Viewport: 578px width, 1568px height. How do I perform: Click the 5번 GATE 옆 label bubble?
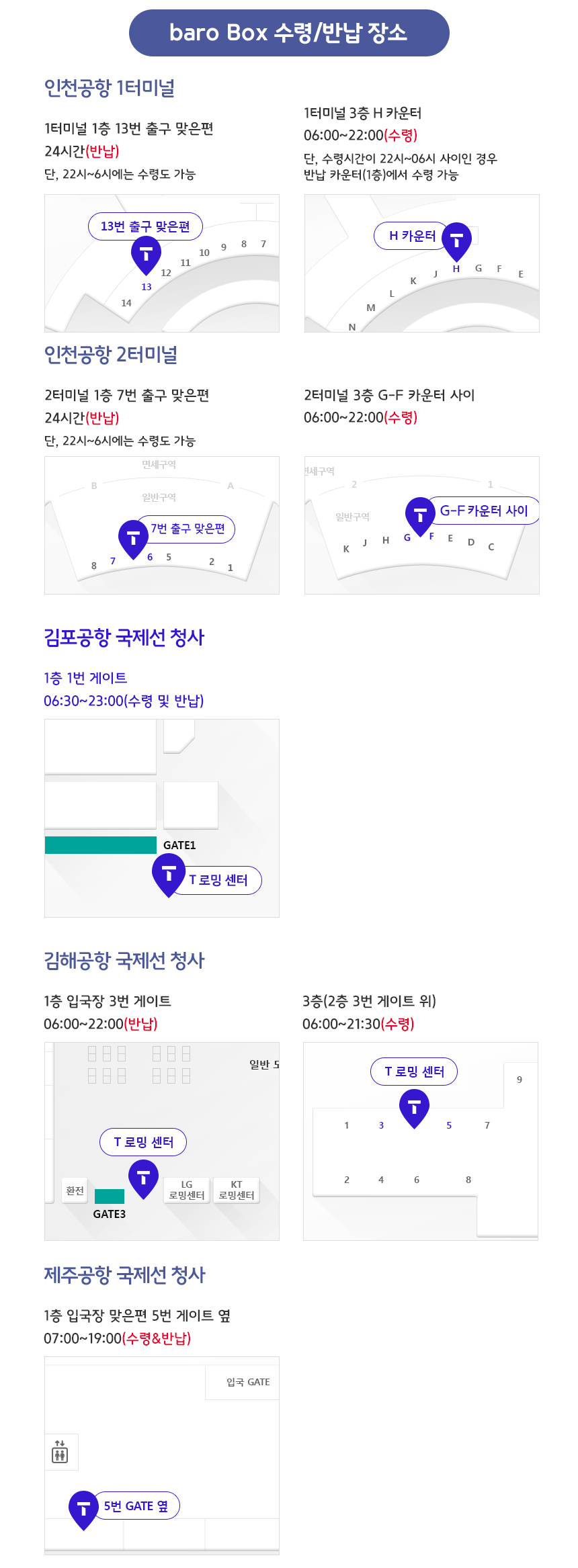136,1506
